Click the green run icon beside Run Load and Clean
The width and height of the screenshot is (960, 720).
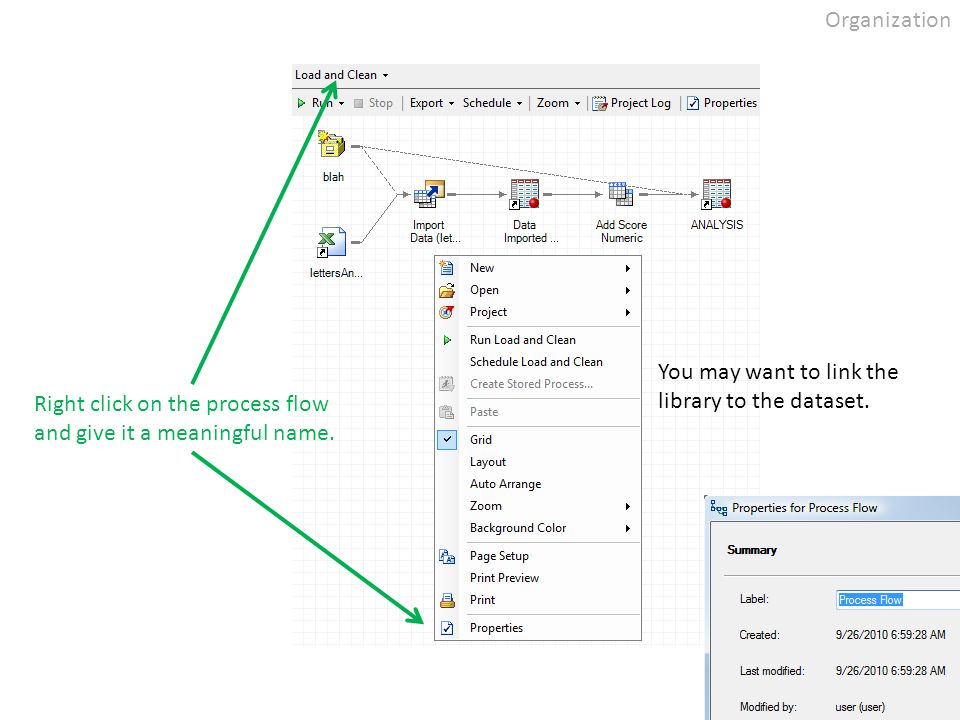447,340
